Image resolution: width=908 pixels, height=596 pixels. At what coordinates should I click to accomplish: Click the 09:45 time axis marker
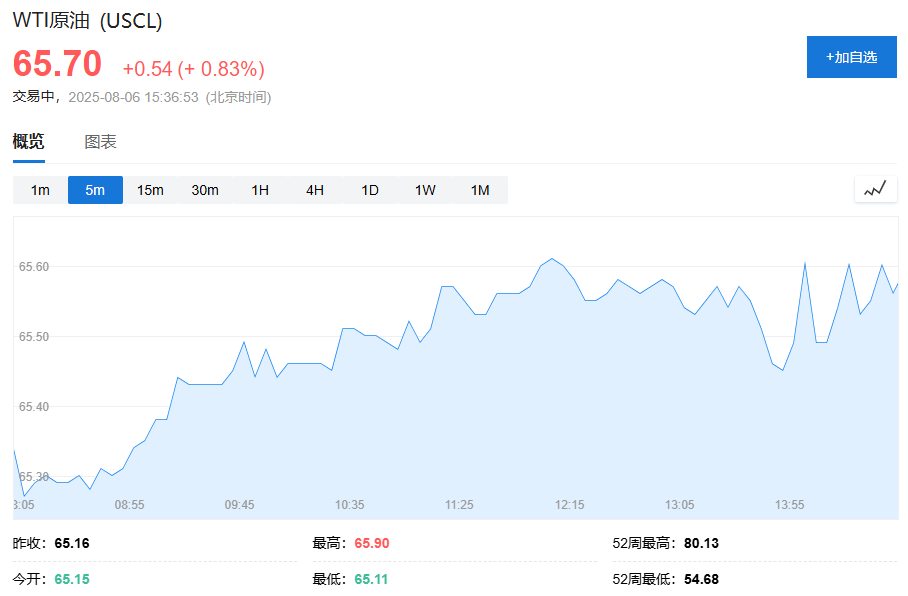coord(239,505)
